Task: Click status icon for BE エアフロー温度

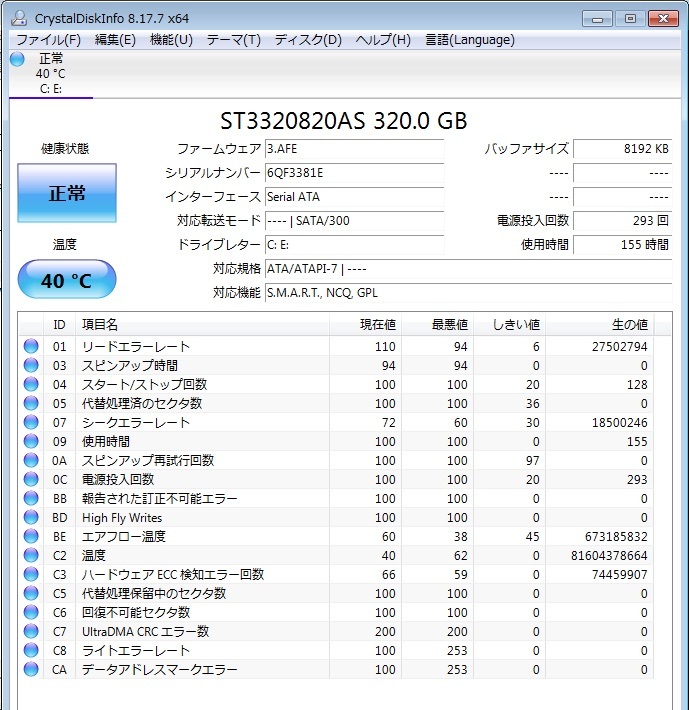Action: tap(31, 536)
